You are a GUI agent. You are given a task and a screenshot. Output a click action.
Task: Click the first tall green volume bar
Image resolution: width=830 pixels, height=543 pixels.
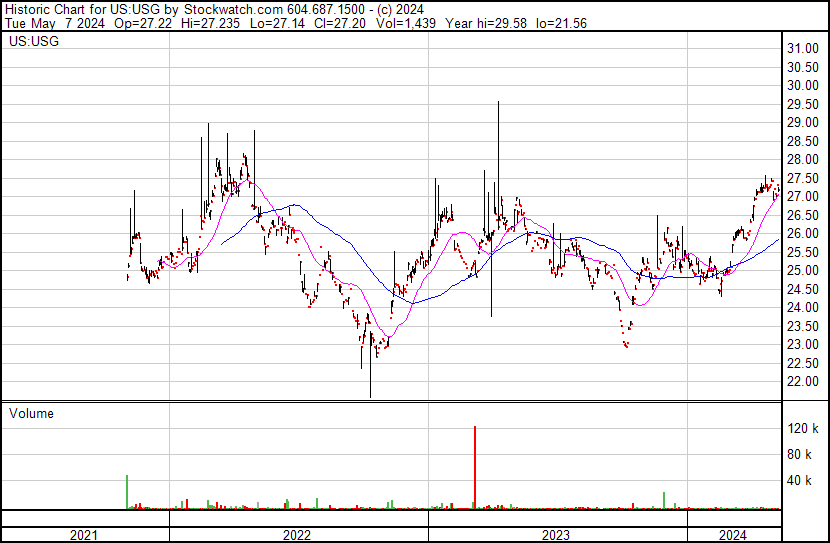(x=127, y=492)
